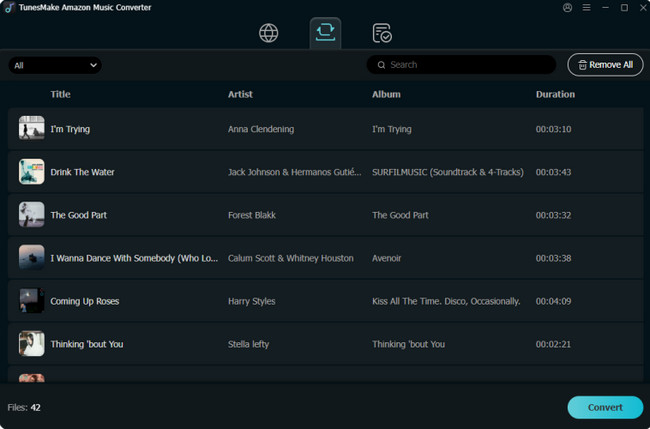The width and height of the screenshot is (650, 429).
Task: Click the Title column header
Action: tap(61, 94)
